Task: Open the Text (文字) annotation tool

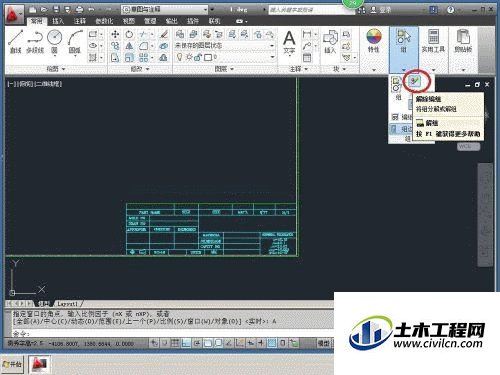Action: (289, 42)
